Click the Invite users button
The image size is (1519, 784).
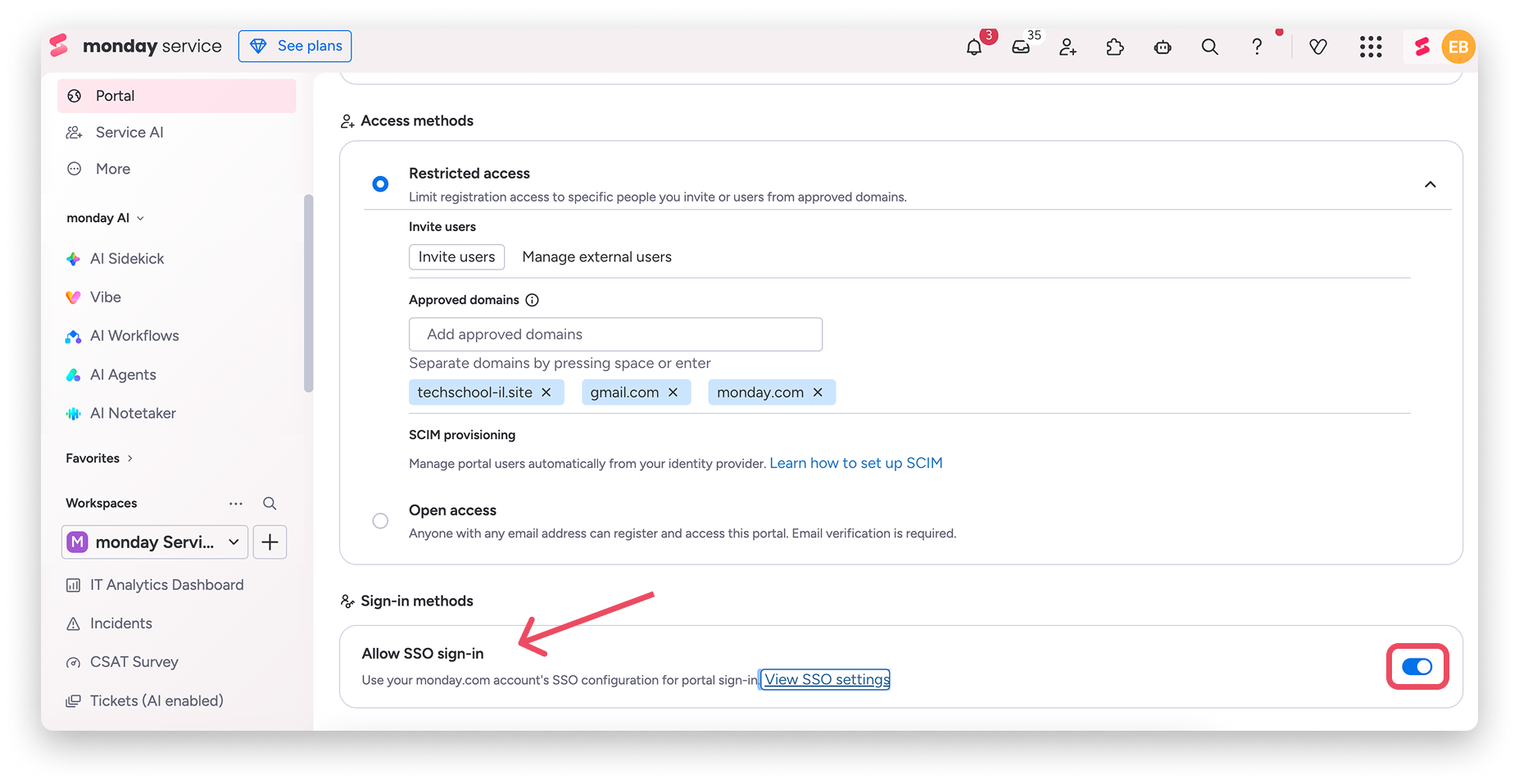pos(456,257)
